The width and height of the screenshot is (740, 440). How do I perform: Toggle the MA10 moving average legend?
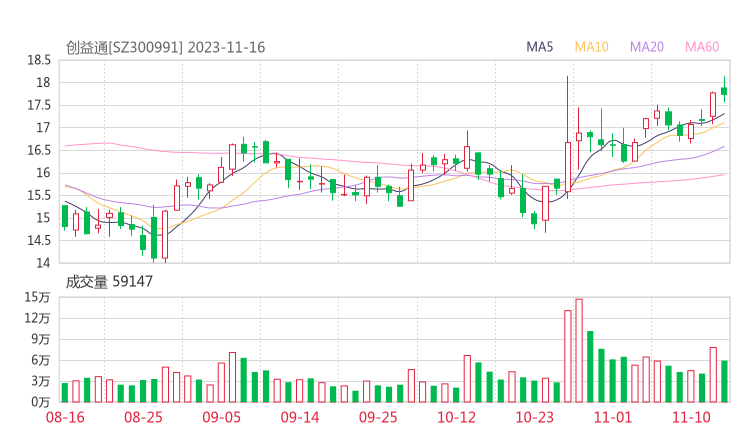(x=592, y=47)
